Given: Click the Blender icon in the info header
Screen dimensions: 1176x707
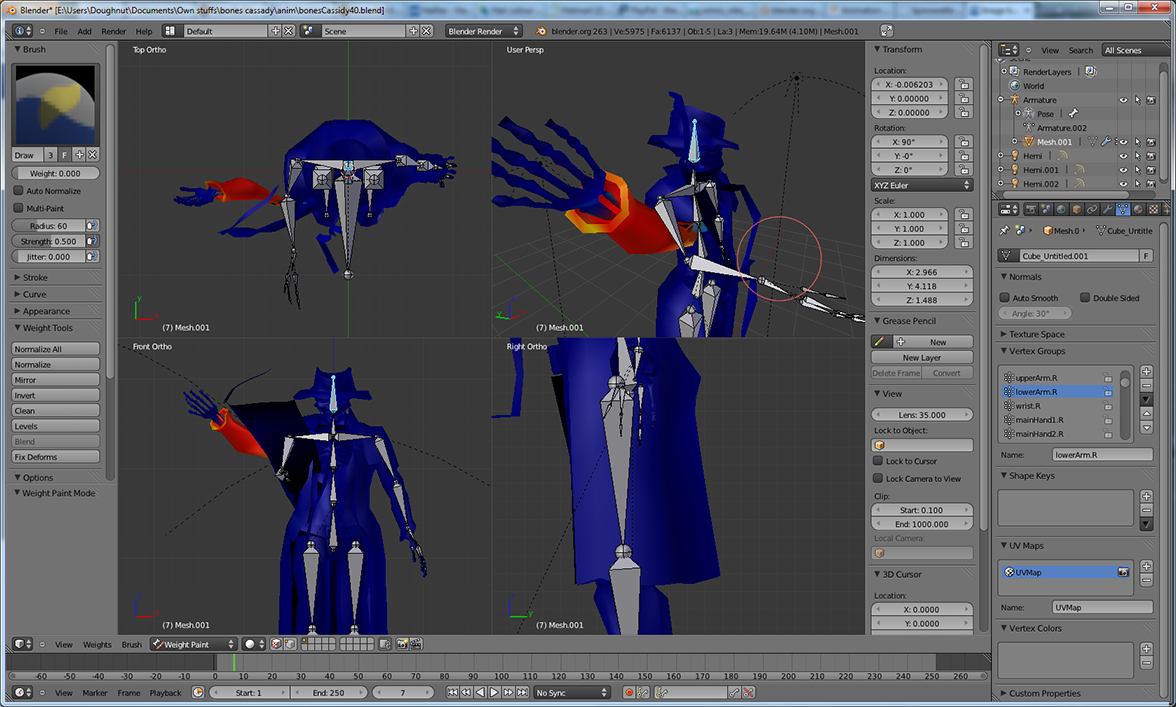Looking at the screenshot, I should [541, 31].
